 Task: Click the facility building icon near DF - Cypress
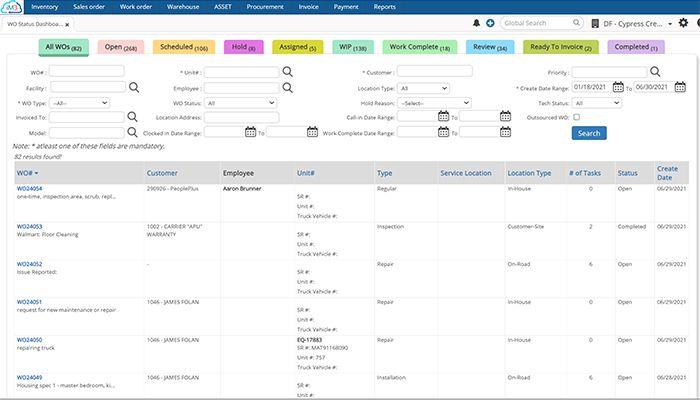[x=595, y=24]
